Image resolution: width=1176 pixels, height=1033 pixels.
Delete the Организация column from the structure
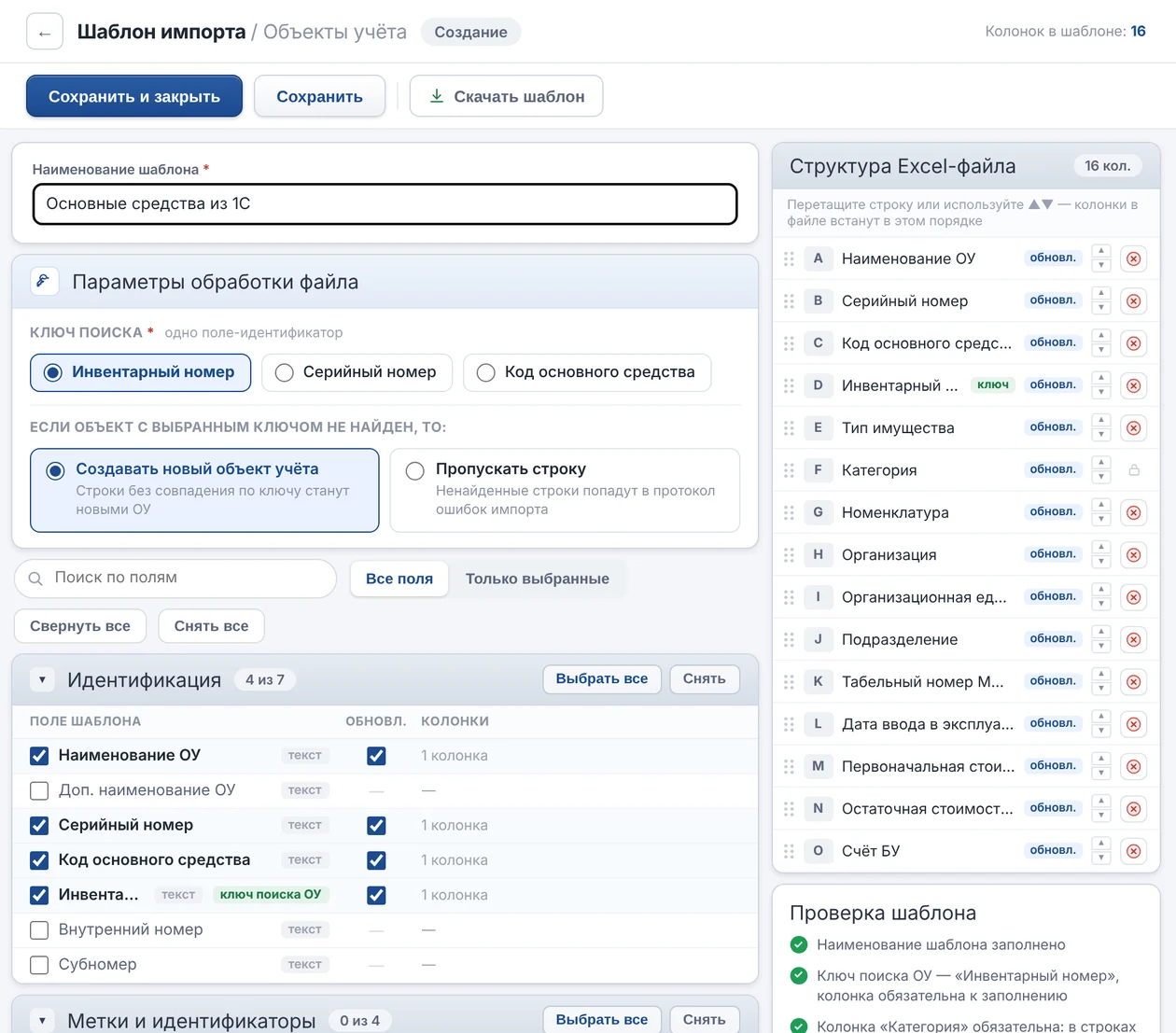pos(1134,554)
